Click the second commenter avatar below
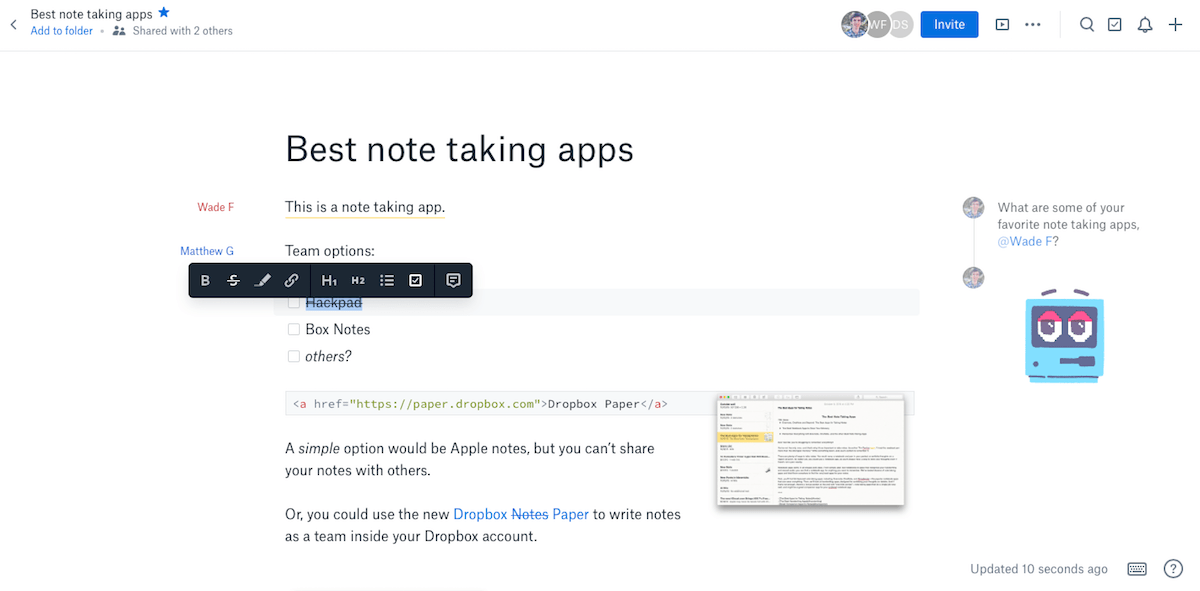Viewport: 1200px width, 591px height. [973, 277]
